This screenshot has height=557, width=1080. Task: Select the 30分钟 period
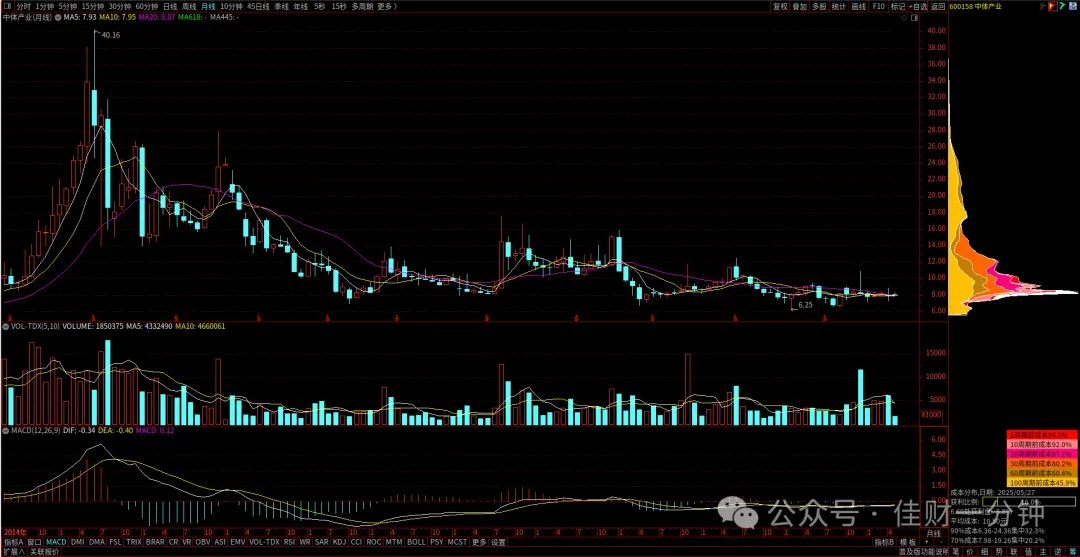click(x=120, y=6)
